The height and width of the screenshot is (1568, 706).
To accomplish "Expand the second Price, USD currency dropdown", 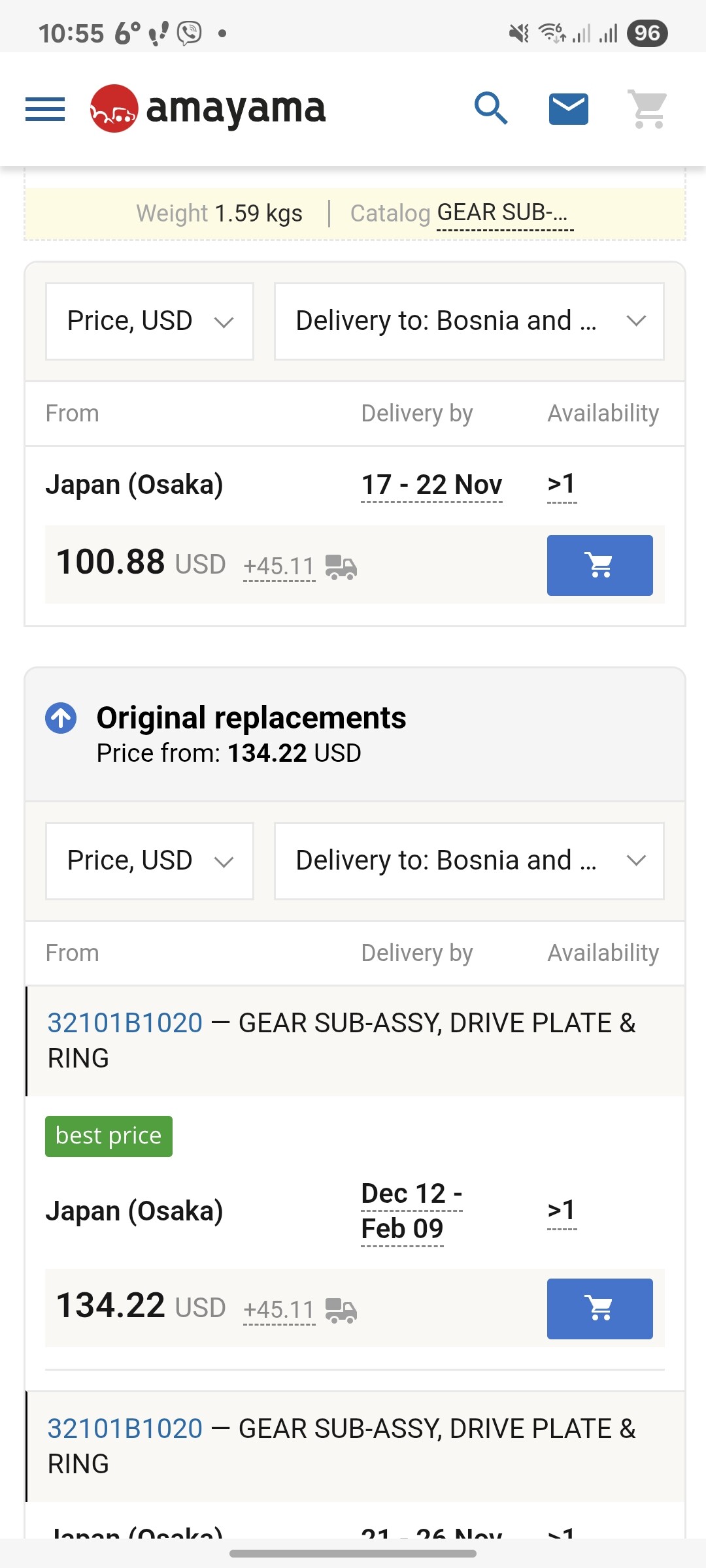I will (150, 861).
